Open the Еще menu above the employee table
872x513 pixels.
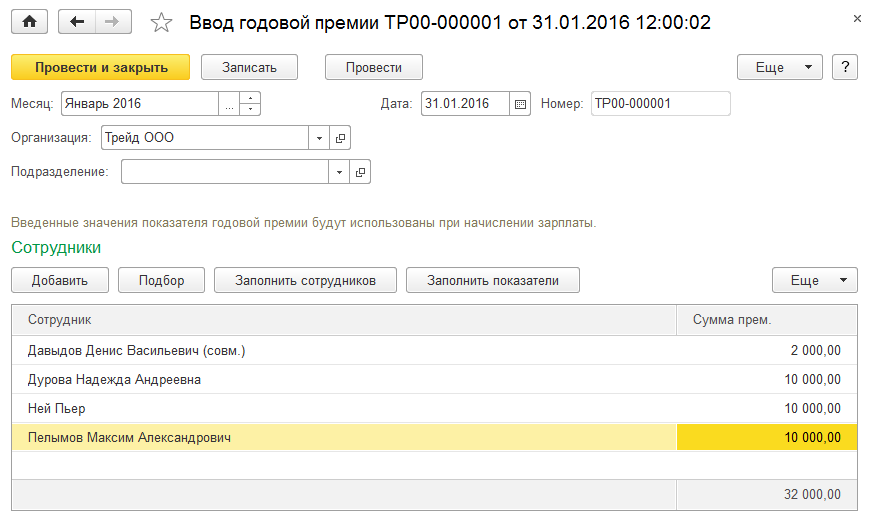pyautogui.click(x=814, y=280)
